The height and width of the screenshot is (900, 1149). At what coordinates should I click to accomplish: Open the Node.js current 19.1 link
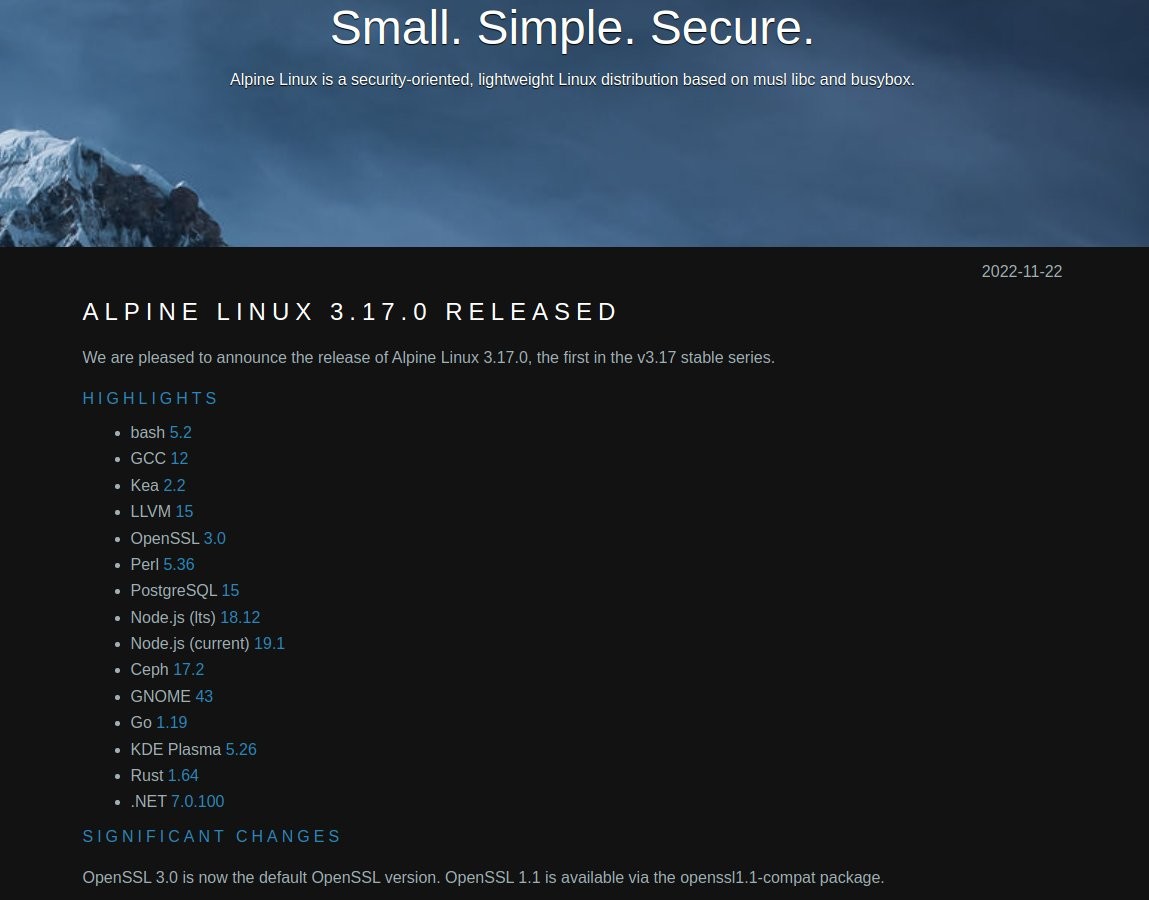(269, 643)
